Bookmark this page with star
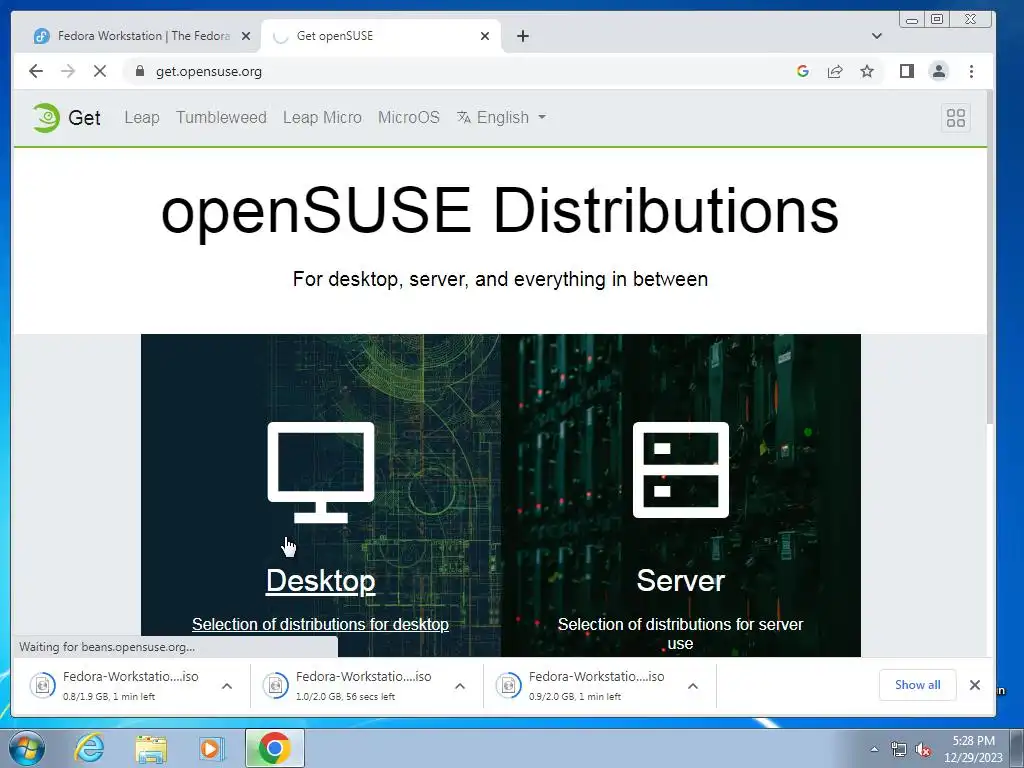Viewport: 1024px width, 768px height. [867, 71]
